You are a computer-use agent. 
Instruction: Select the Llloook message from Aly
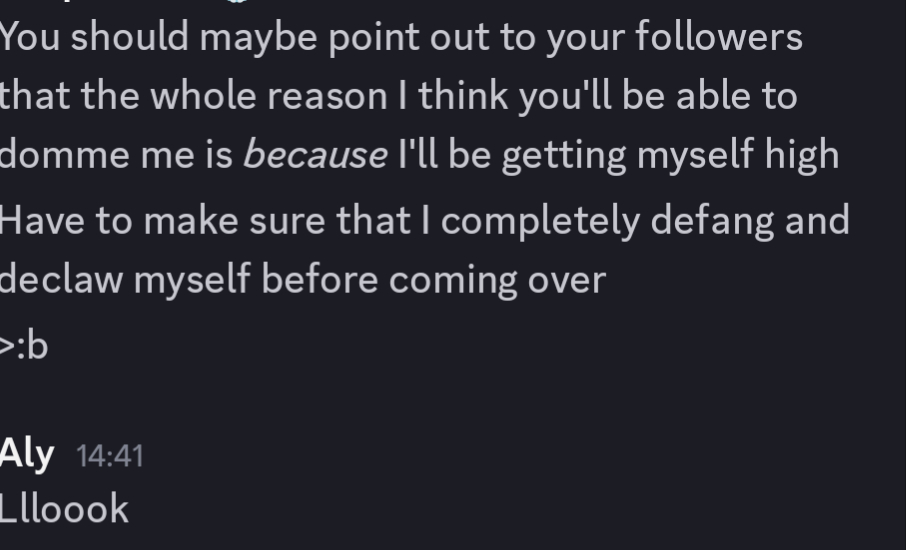(x=65, y=509)
